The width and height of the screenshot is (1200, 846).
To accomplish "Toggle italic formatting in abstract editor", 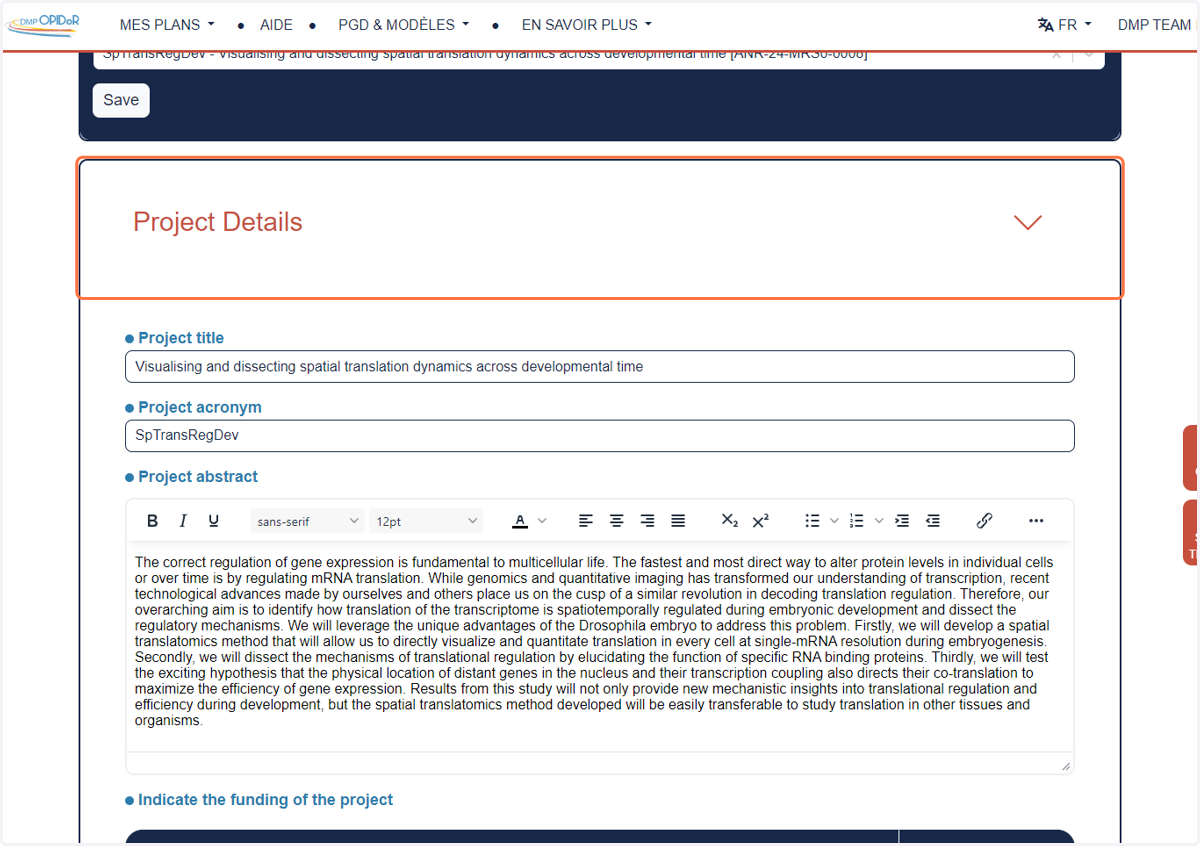I will [183, 521].
